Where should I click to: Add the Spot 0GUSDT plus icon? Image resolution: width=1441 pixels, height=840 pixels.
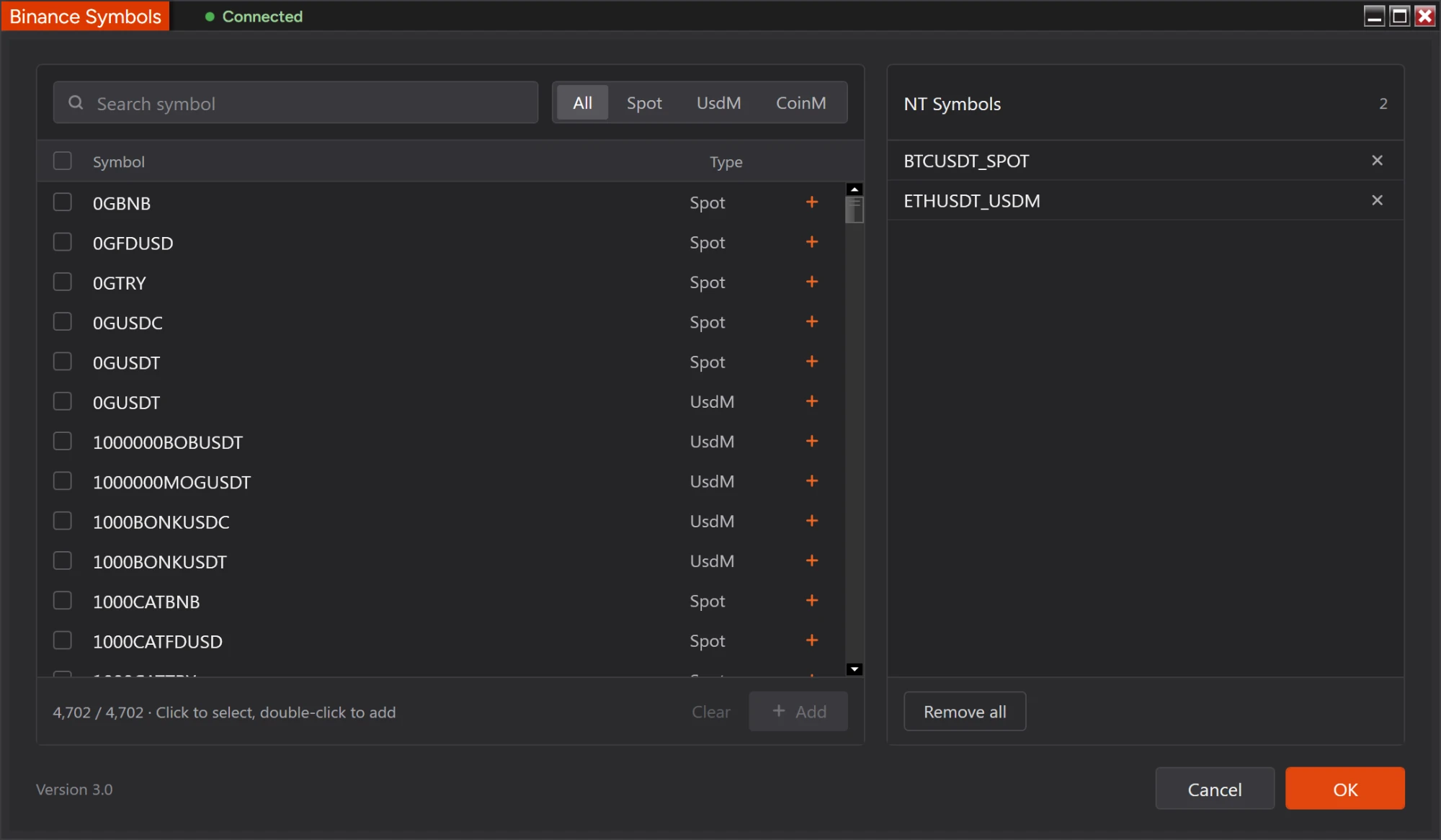point(812,362)
